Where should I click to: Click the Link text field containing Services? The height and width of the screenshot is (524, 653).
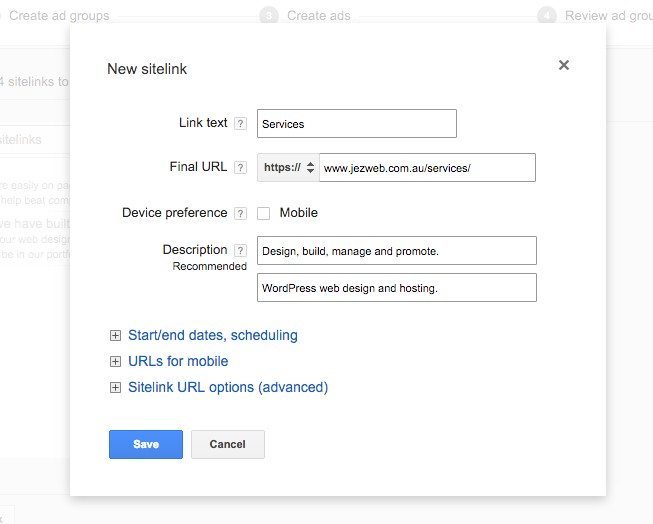point(356,124)
